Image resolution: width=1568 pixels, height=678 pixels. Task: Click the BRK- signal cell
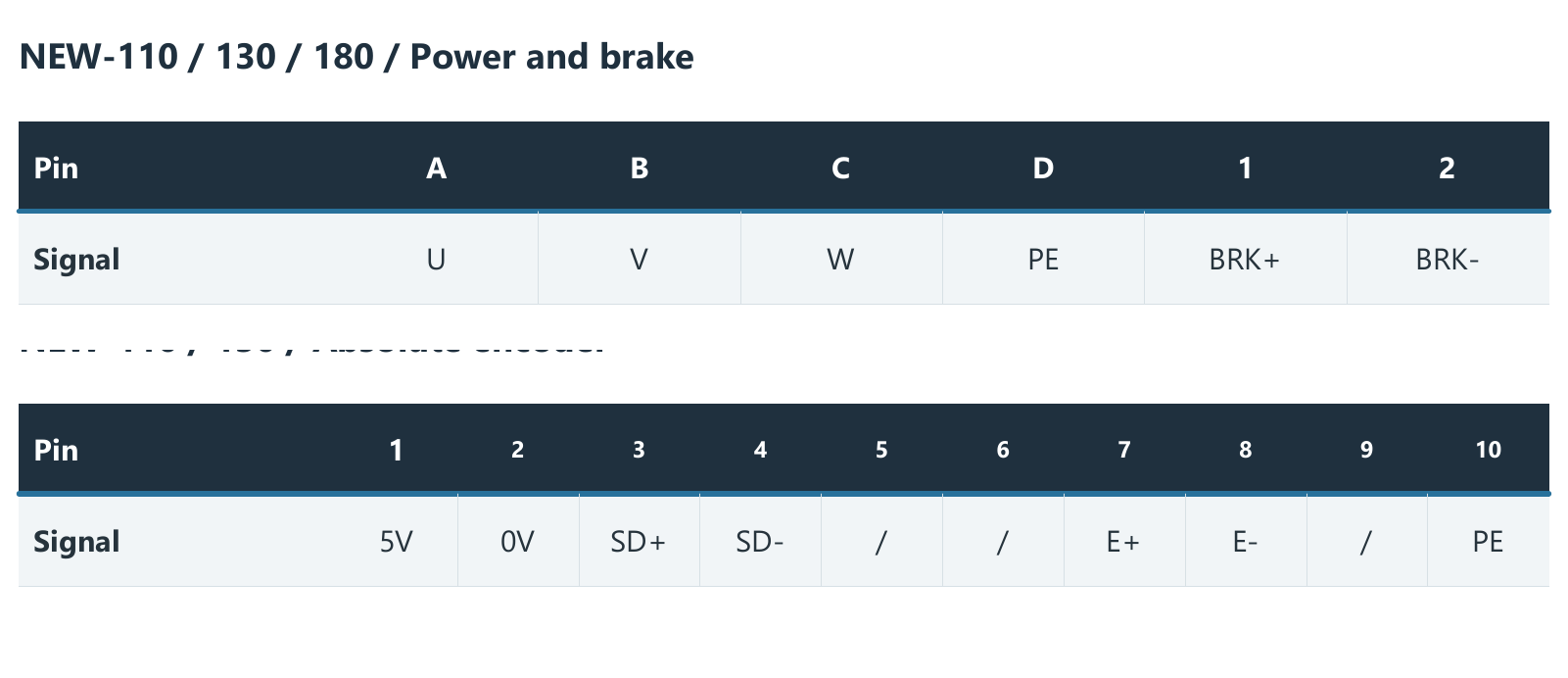click(1448, 259)
